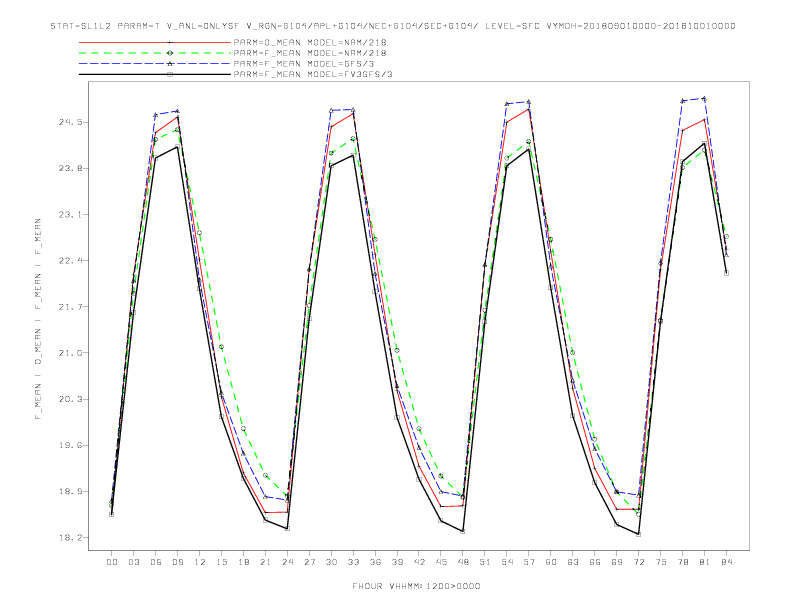The image size is (792, 612).
Task: Click x-axis tick label 51
Action: coord(485,562)
